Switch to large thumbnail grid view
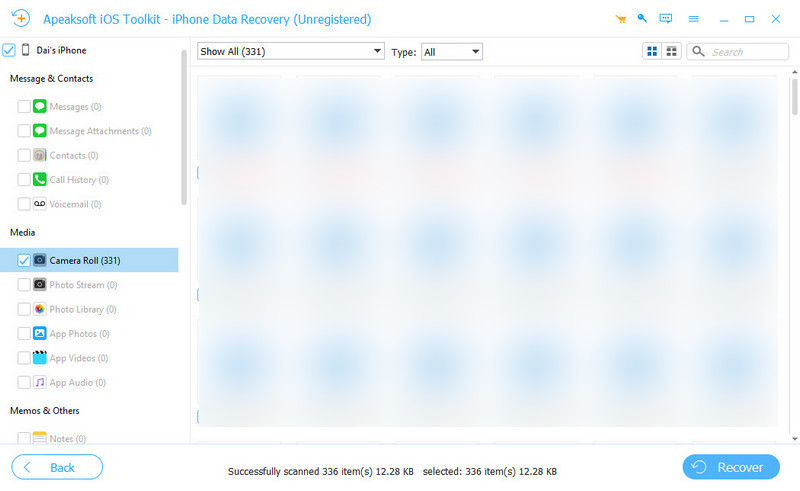This screenshot has height=491, width=800. pos(652,52)
